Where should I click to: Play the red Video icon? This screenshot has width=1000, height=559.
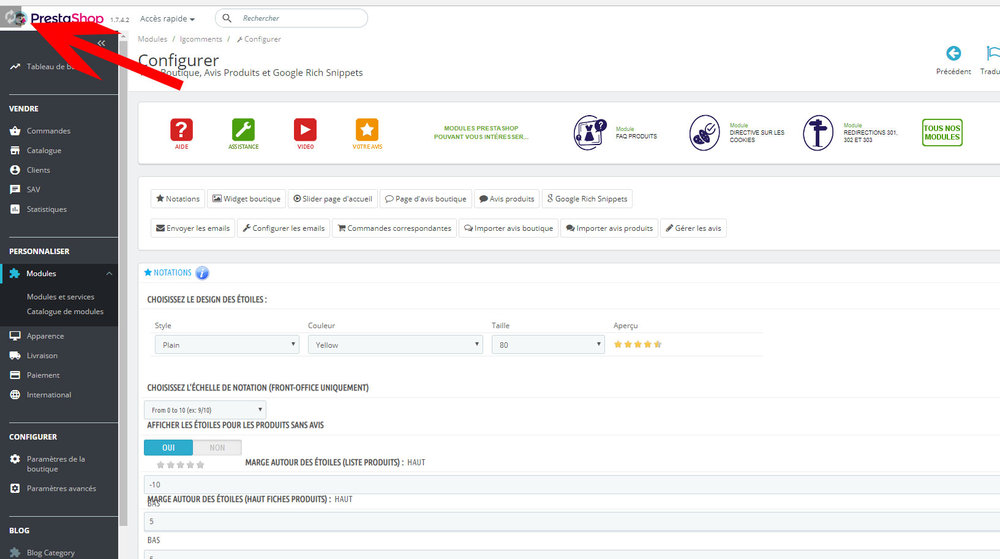pos(305,130)
